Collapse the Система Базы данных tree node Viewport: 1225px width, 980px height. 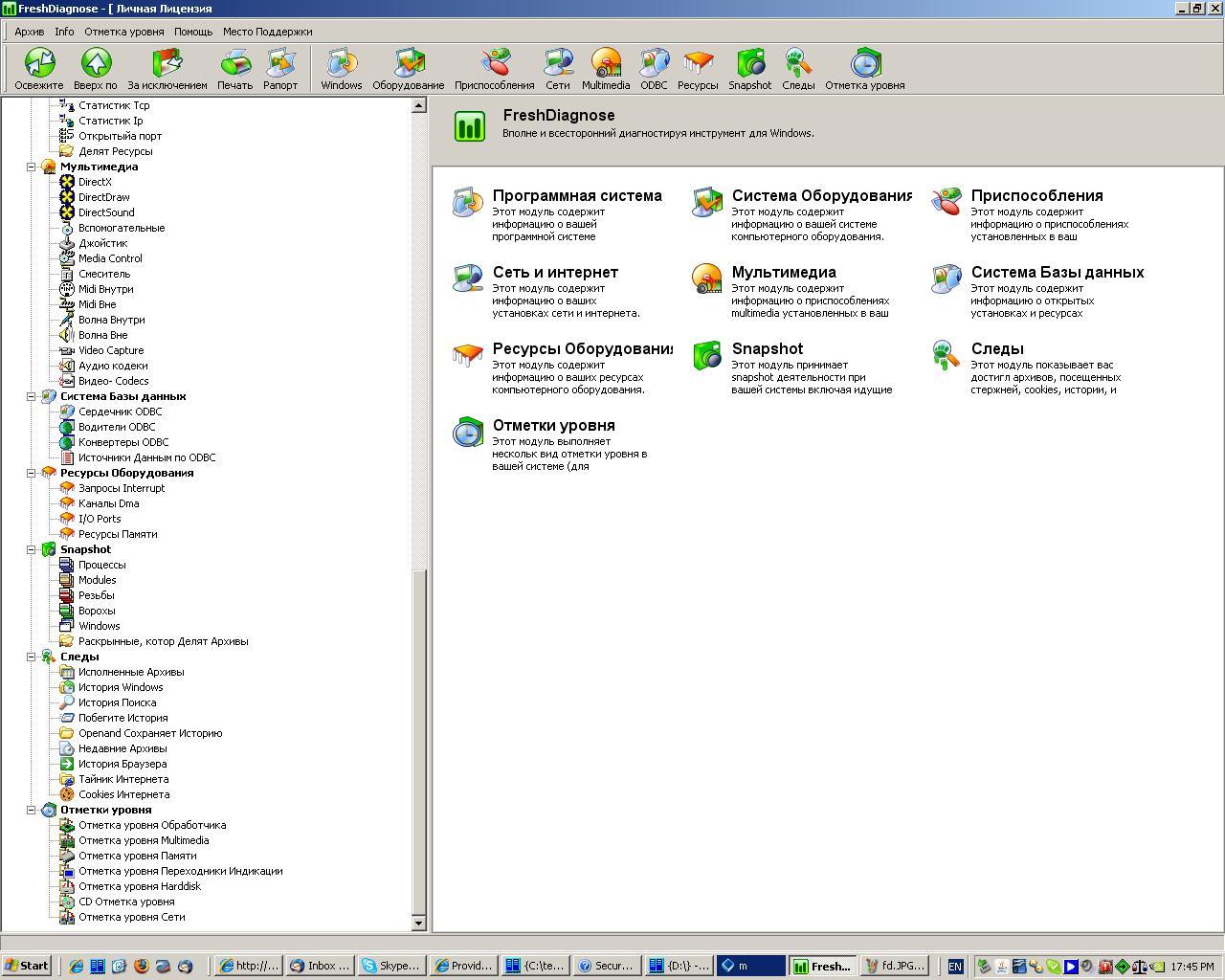tap(31, 396)
